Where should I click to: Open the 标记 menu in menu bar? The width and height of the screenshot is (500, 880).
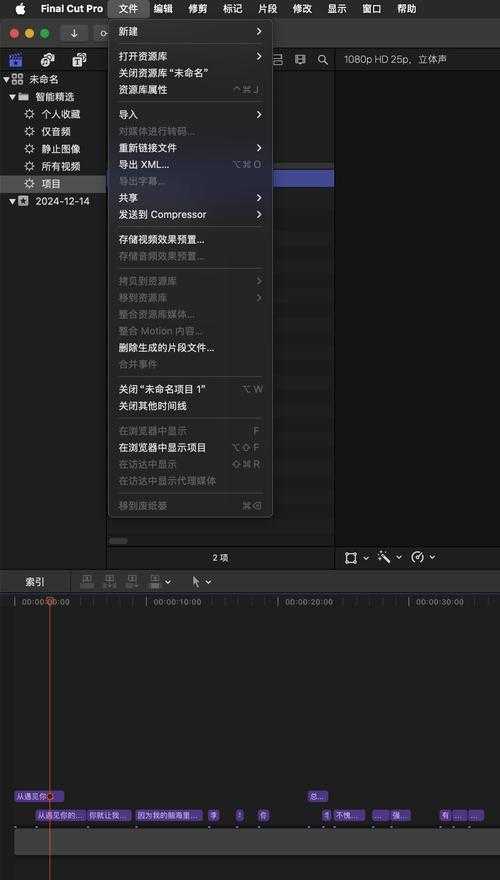click(232, 9)
